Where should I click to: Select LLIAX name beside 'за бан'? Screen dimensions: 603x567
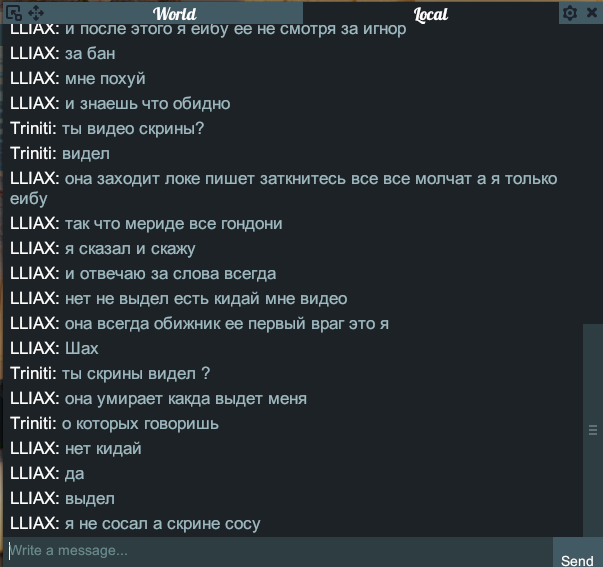(35, 53)
